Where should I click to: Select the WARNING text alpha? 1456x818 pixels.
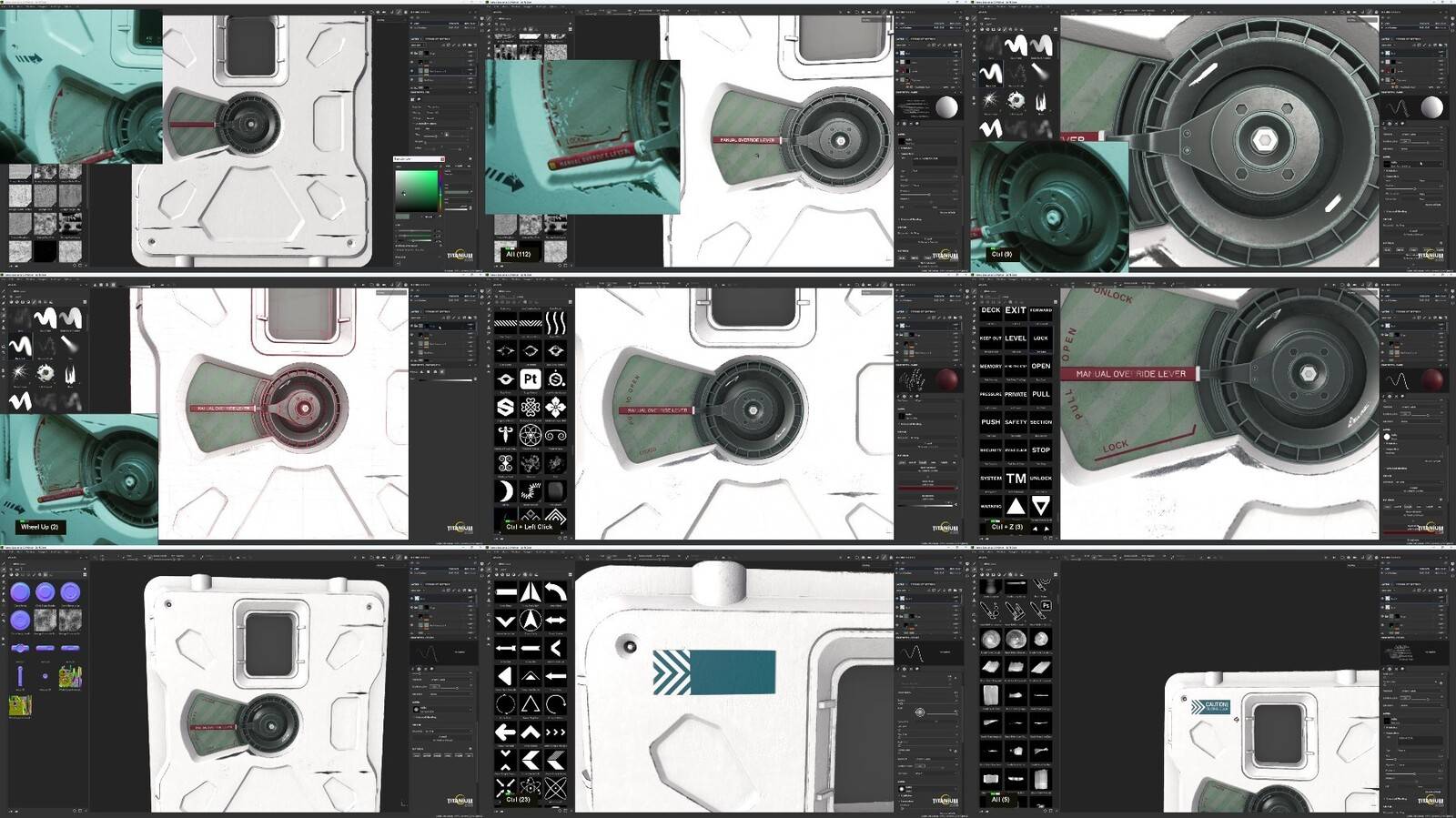pos(991,506)
